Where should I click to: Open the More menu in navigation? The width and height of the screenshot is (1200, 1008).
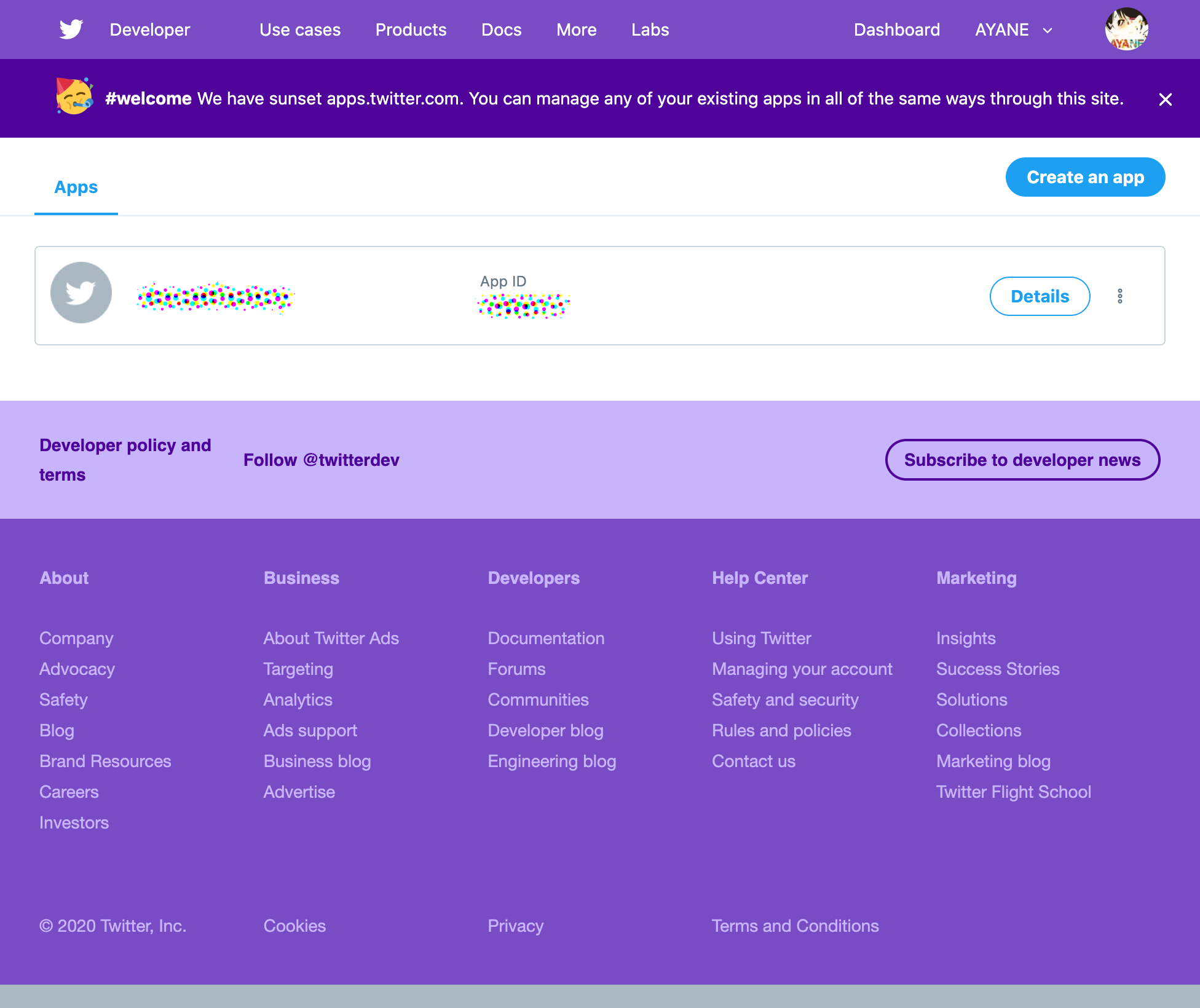(x=576, y=30)
